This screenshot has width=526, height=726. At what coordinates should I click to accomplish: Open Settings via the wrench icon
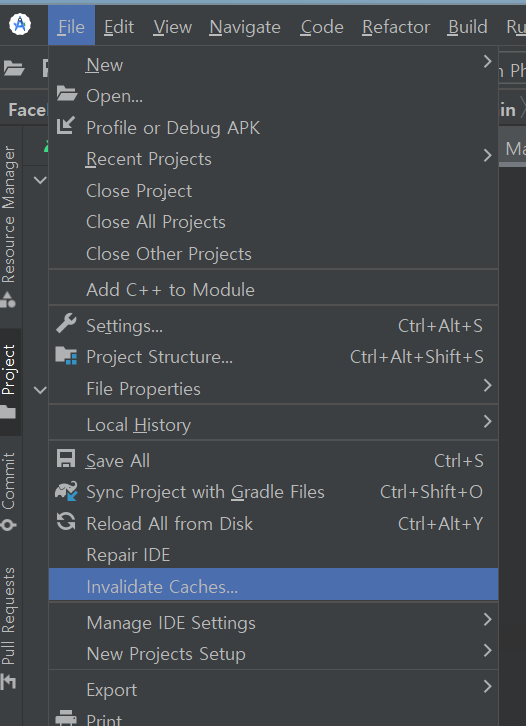tap(66, 324)
